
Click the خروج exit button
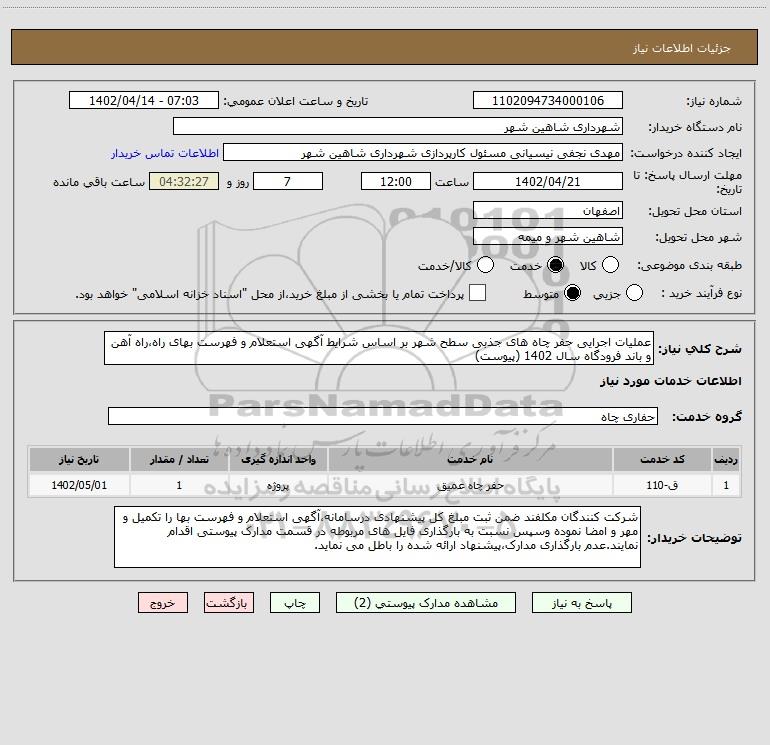163,603
